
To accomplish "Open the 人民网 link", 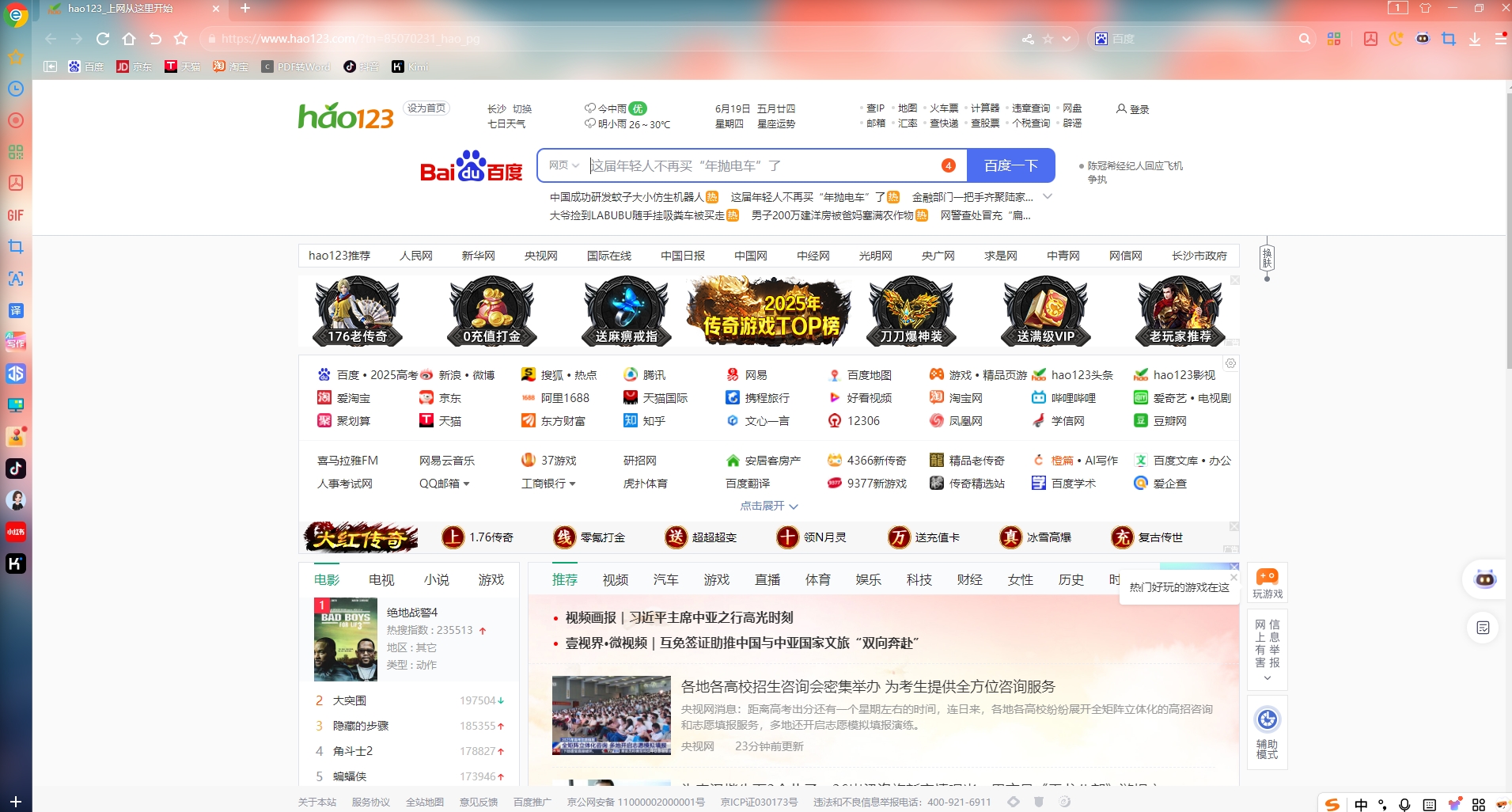I will tap(416, 256).
